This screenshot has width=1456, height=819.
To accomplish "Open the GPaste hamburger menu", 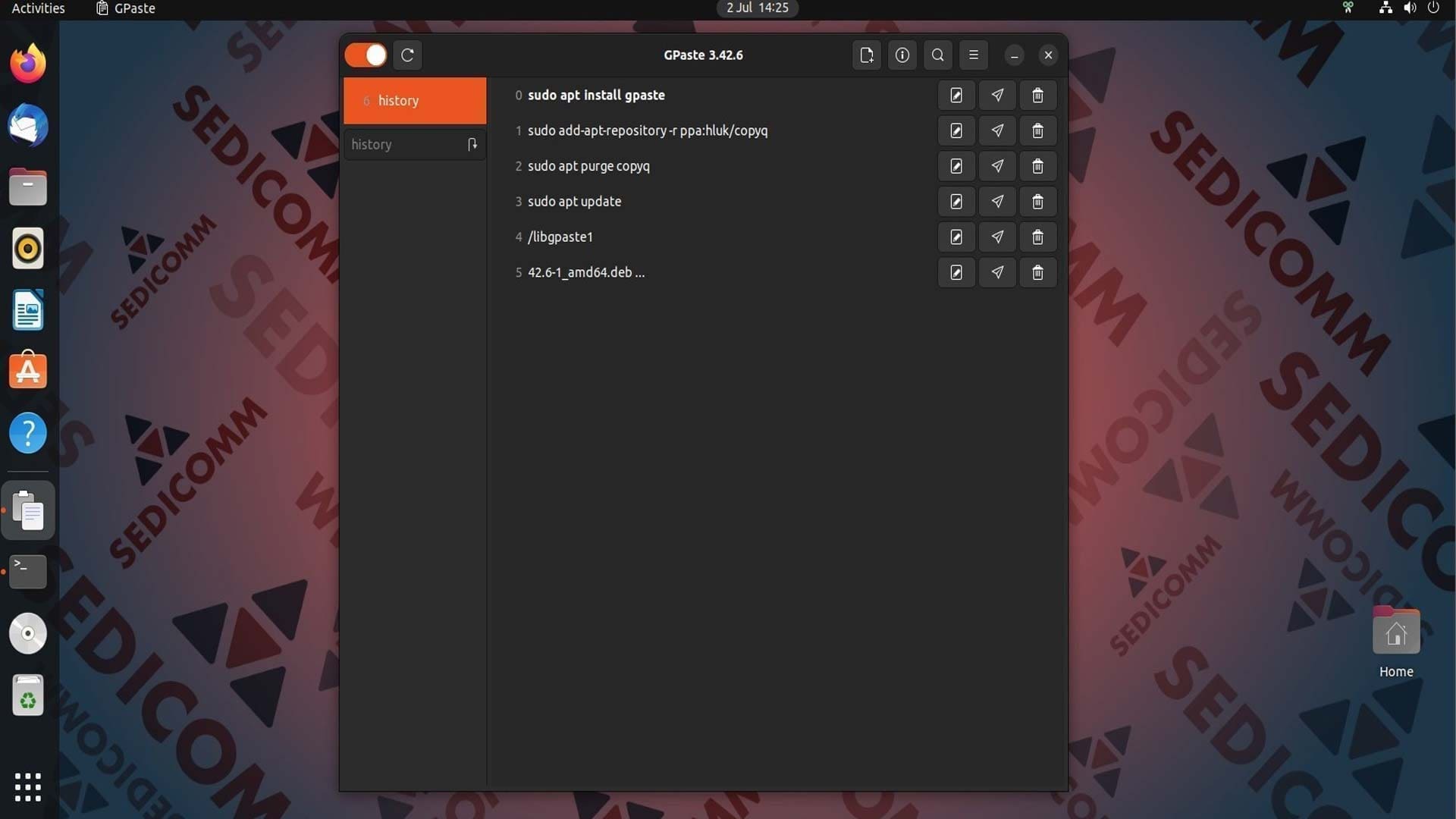I will [x=974, y=55].
